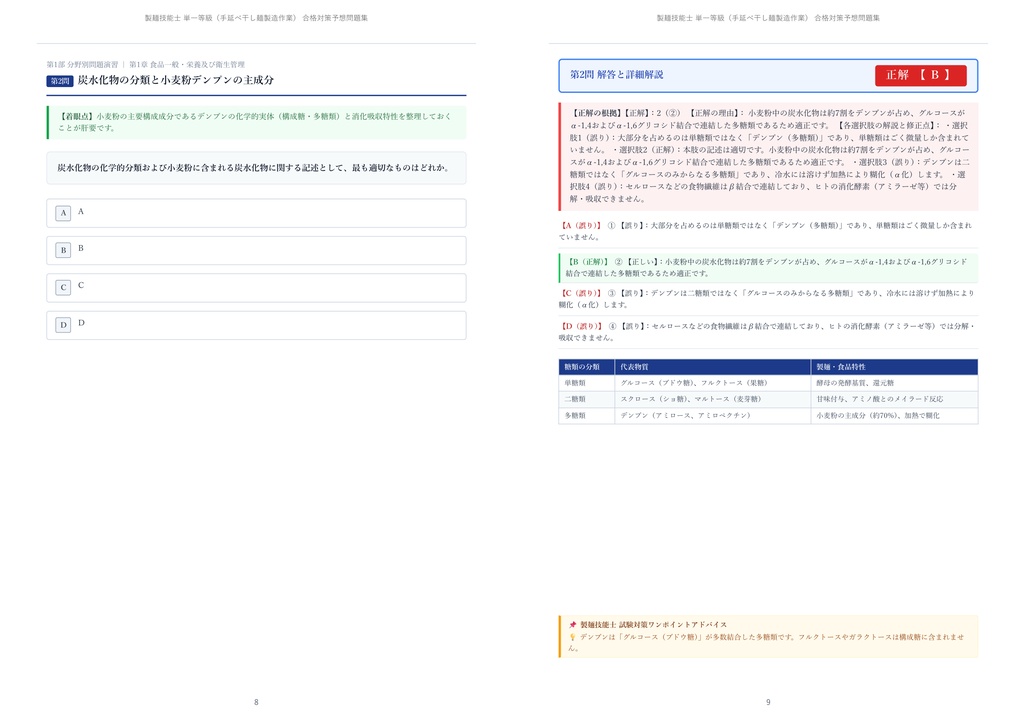Click the 製麺技能士 試験対策ワンポイントアドバイス heading
1024x724 pixels.
coord(653,625)
